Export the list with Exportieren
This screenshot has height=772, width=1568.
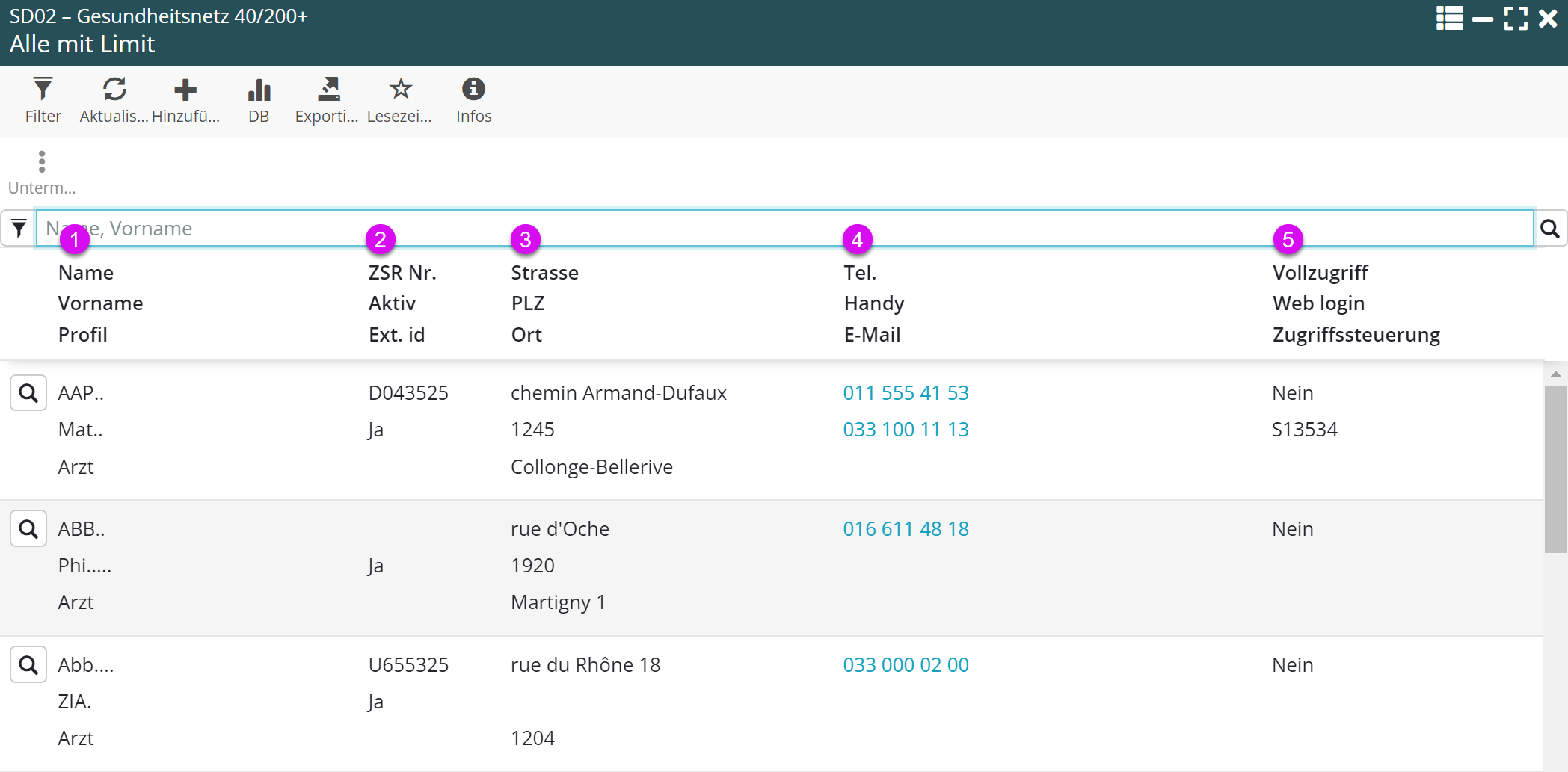click(x=328, y=100)
